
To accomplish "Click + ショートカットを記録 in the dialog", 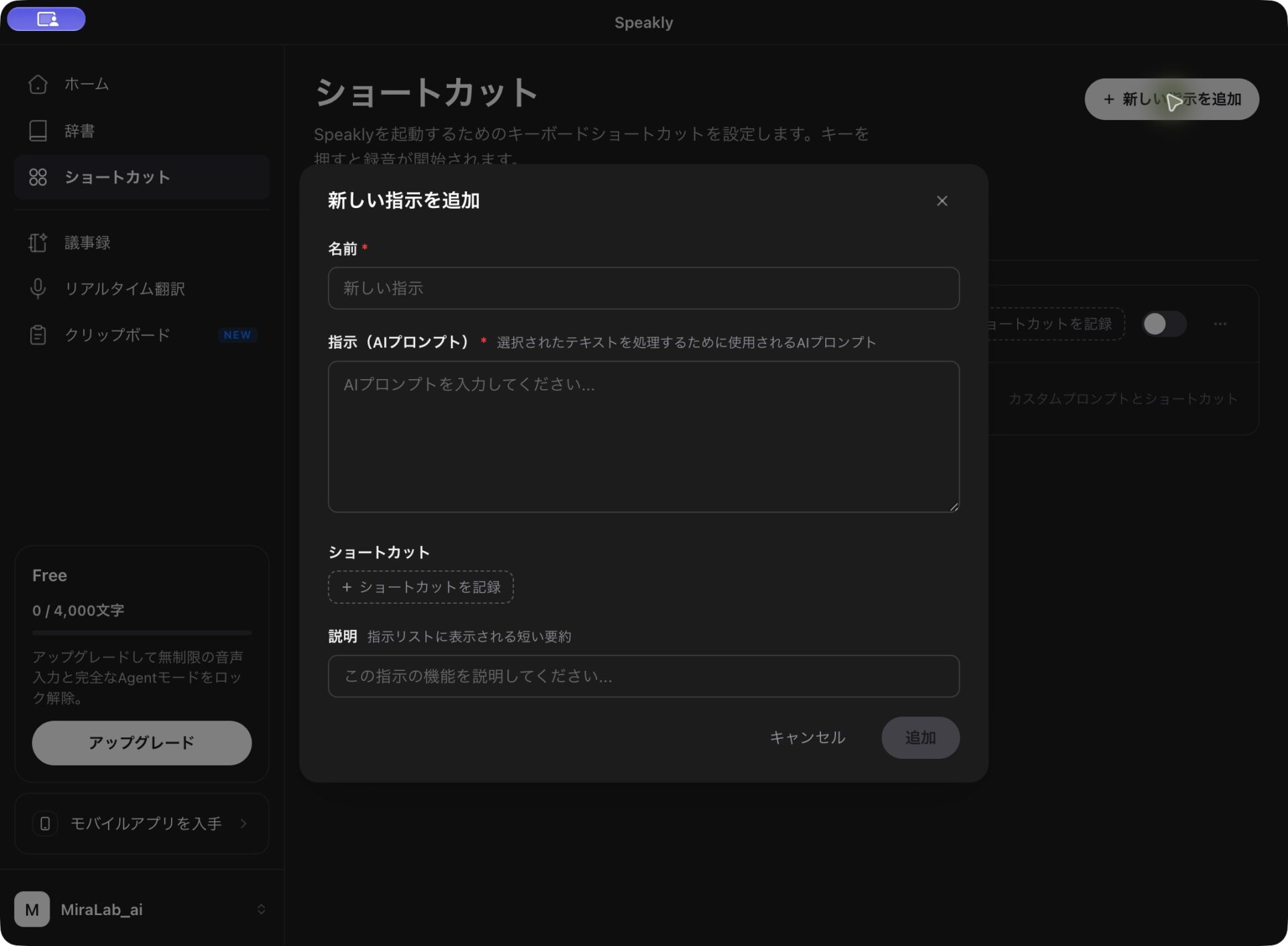I will pos(421,587).
